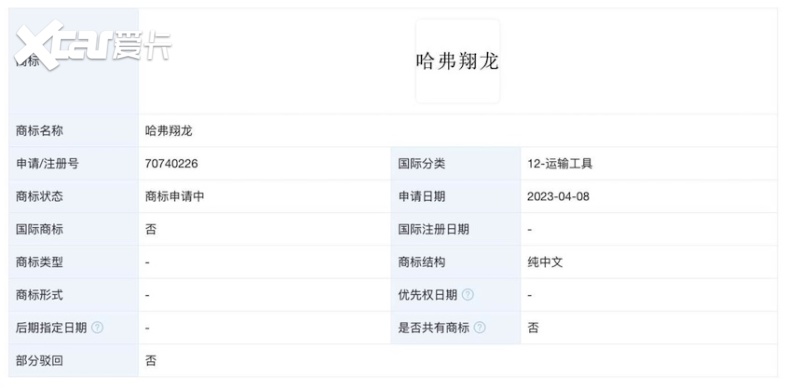This screenshot has height=389, width=788.
Task: Click the 12-运输工具 classification value
Action: pyautogui.click(x=559, y=164)
